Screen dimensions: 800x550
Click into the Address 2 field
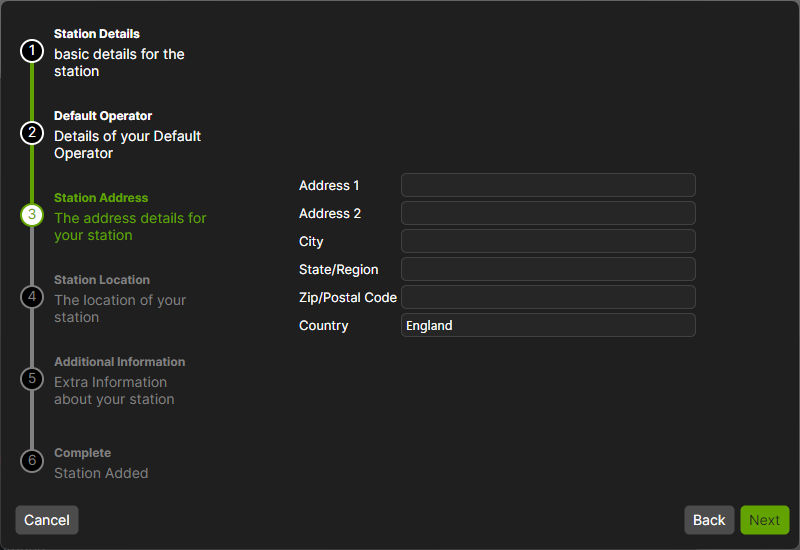point(548,213)
